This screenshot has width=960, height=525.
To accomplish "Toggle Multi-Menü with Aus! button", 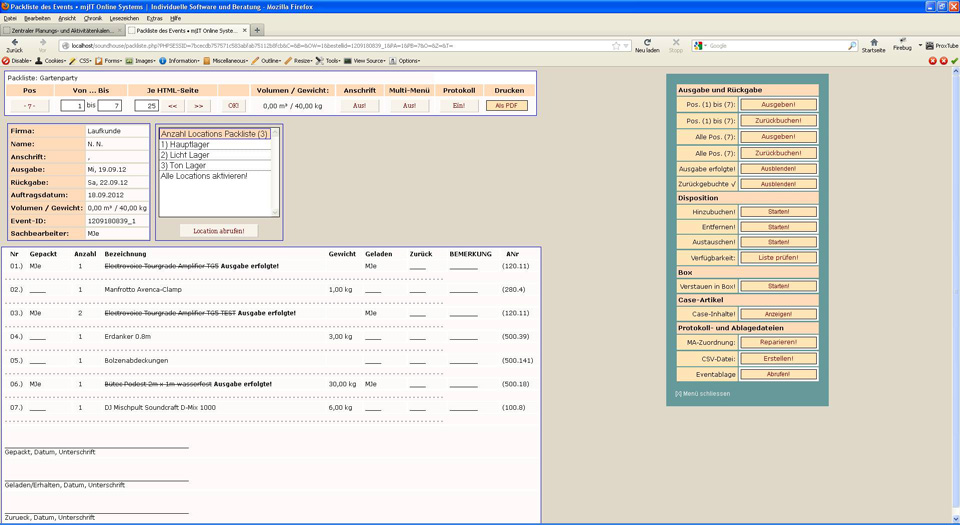I will [409, 106].
